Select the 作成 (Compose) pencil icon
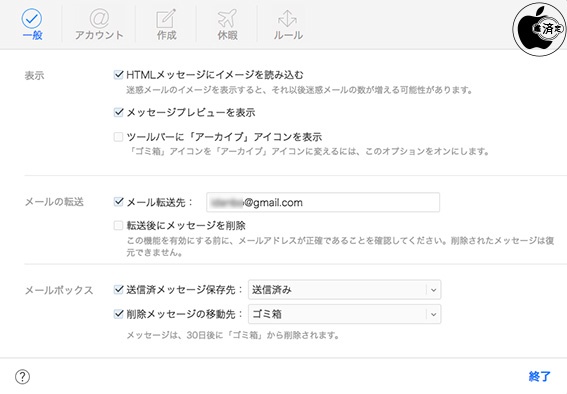This screenshot has height=394, width=567. click(x=166, y=18)
